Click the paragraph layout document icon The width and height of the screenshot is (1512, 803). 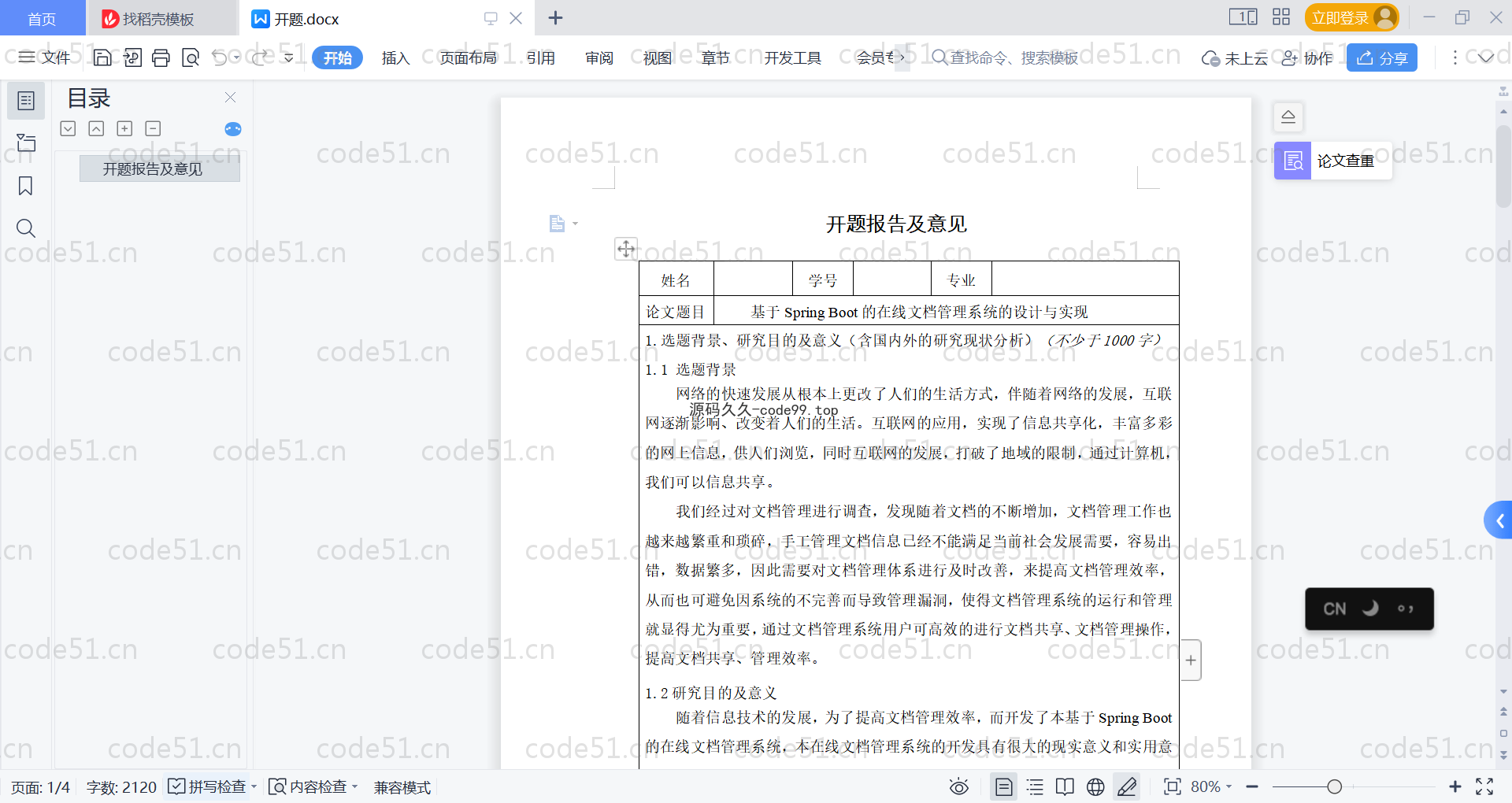(558, 224)
